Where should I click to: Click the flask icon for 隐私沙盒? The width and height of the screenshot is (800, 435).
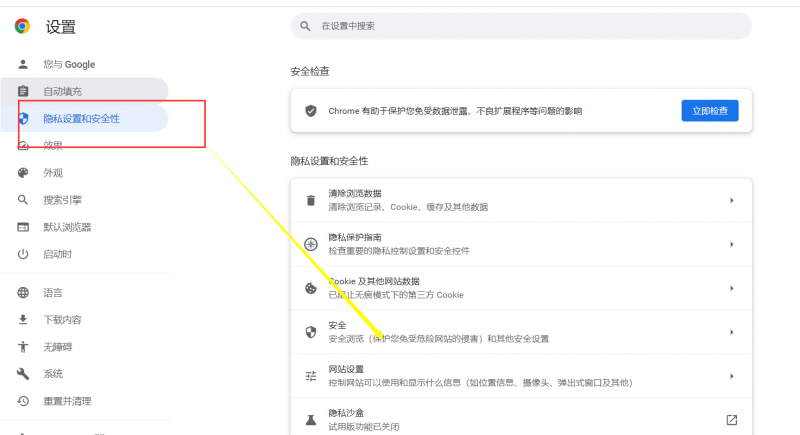coord(310,420)
